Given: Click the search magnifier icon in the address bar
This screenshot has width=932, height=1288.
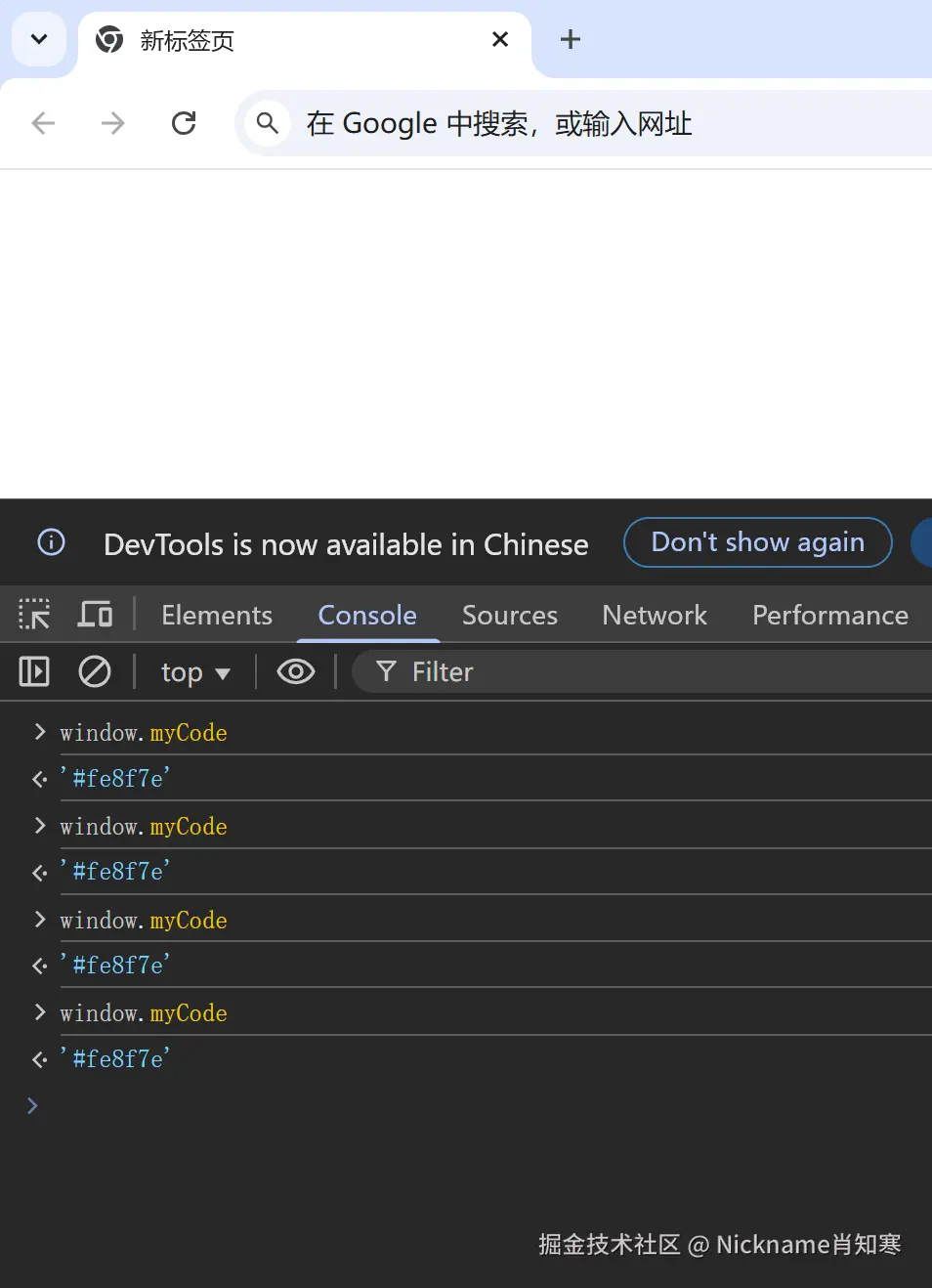Looking at the screenshot, I should (267, 123).
